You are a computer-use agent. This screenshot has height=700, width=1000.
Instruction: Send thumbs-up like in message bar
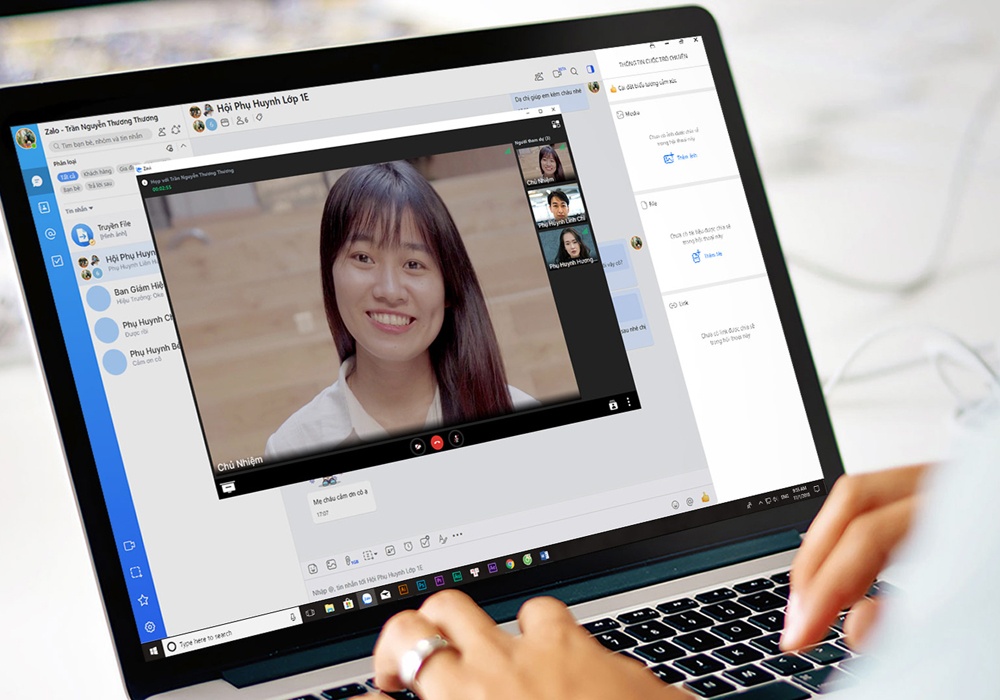704,497
